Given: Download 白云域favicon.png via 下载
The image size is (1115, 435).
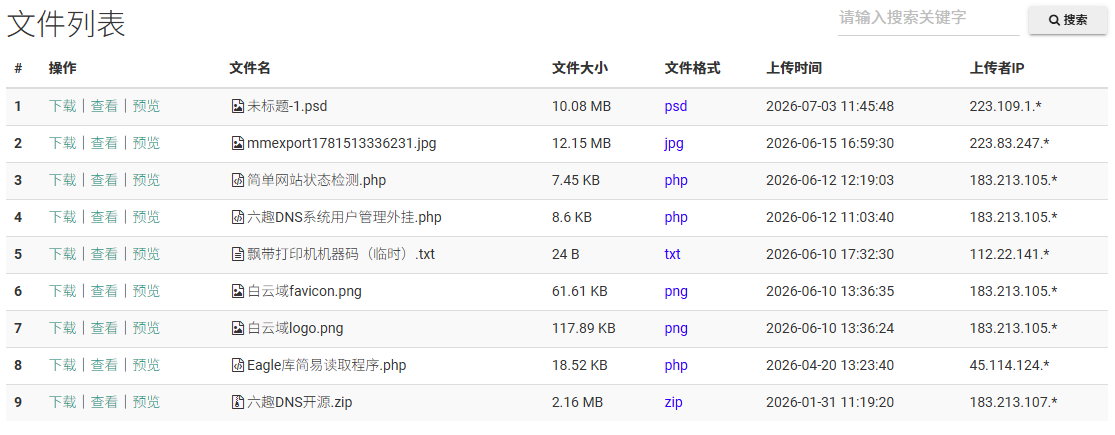Looking at the screenshot, I should point(63,291).
